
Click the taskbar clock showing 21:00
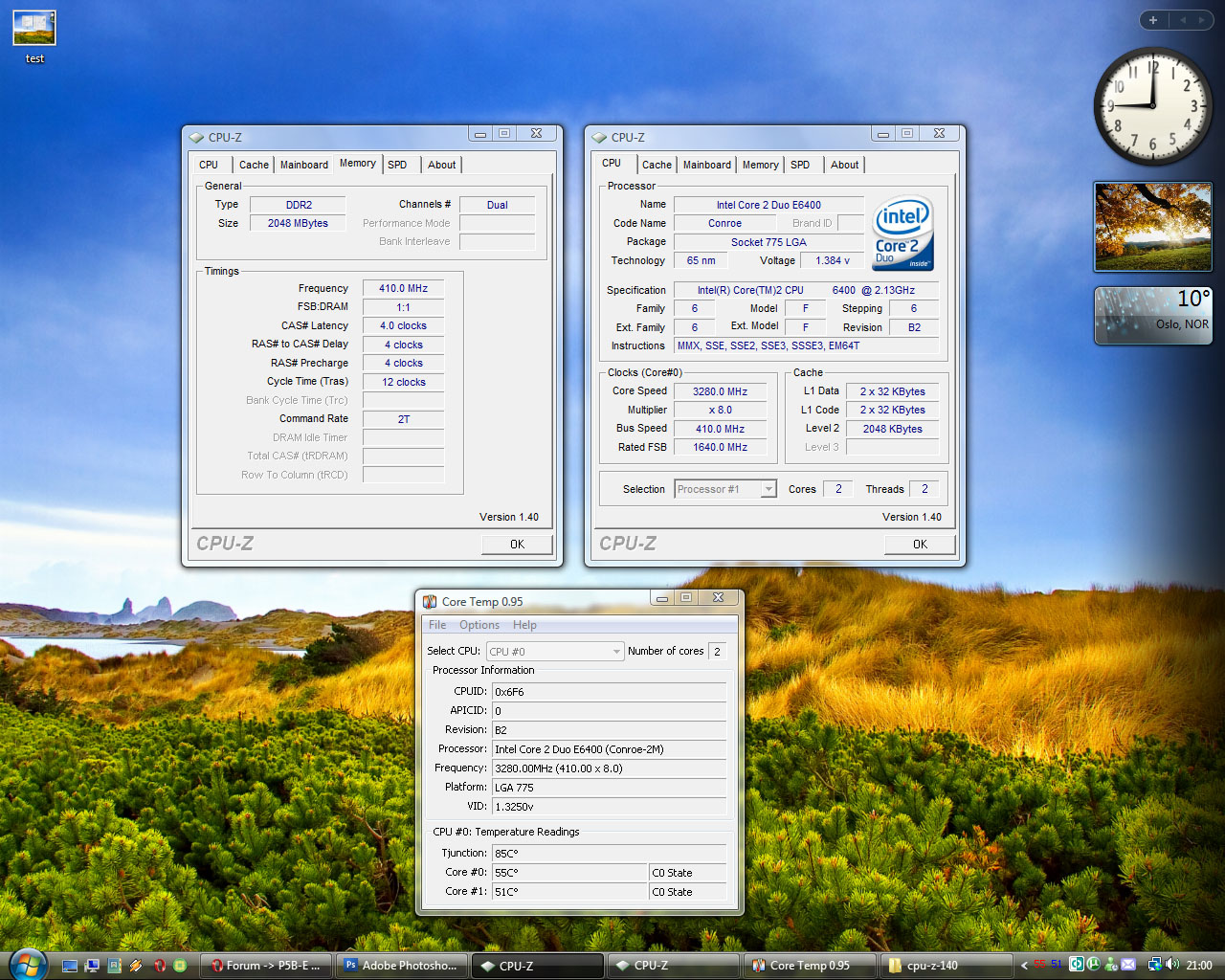[1199, 966]
